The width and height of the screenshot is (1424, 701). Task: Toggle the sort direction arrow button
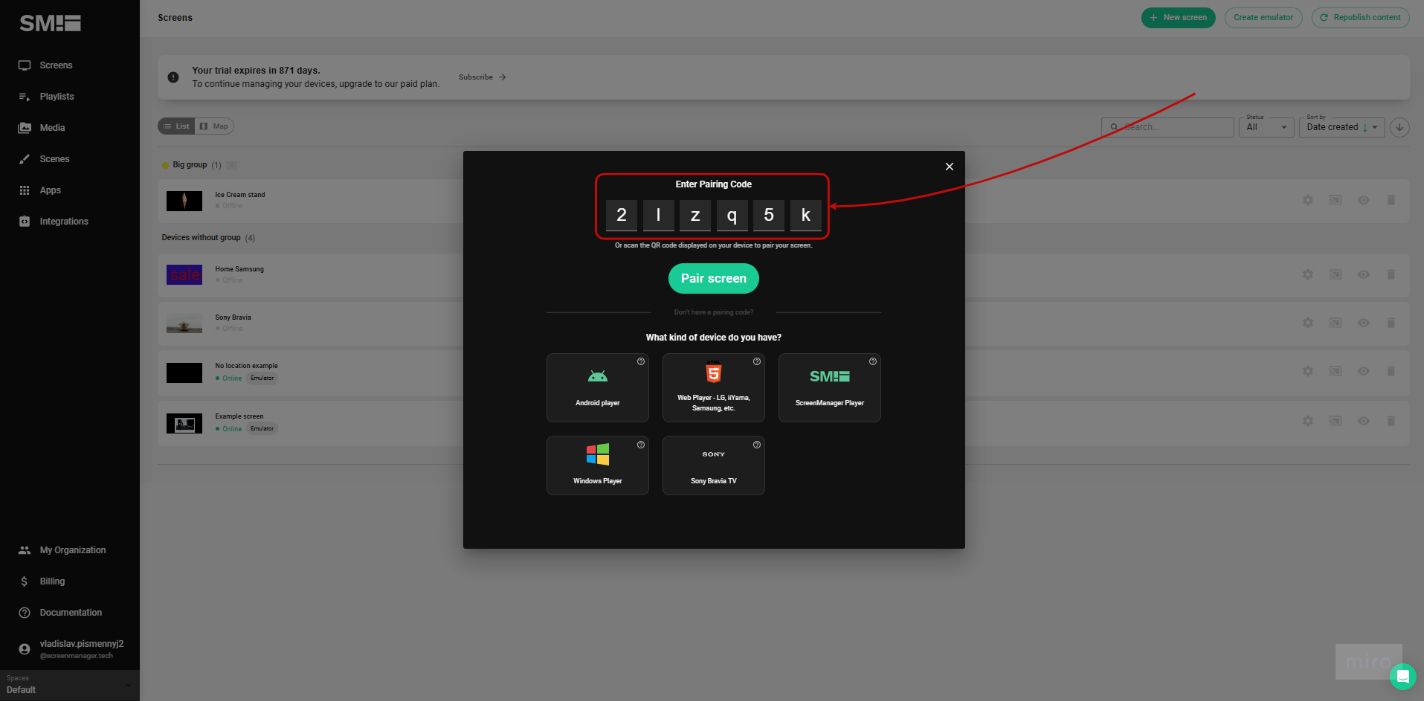1399,127
